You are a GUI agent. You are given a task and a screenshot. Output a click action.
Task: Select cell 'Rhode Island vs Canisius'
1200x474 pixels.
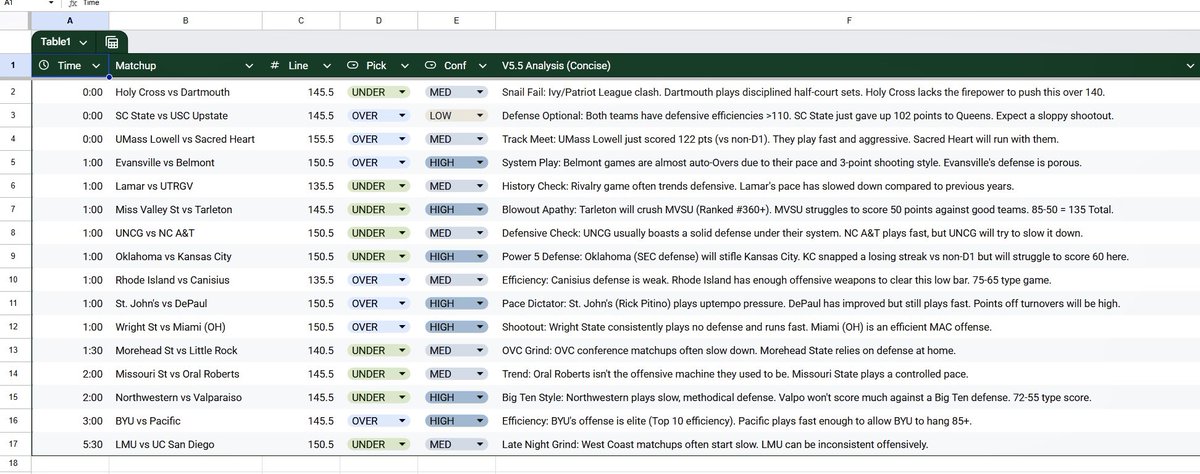click(186, 280)
